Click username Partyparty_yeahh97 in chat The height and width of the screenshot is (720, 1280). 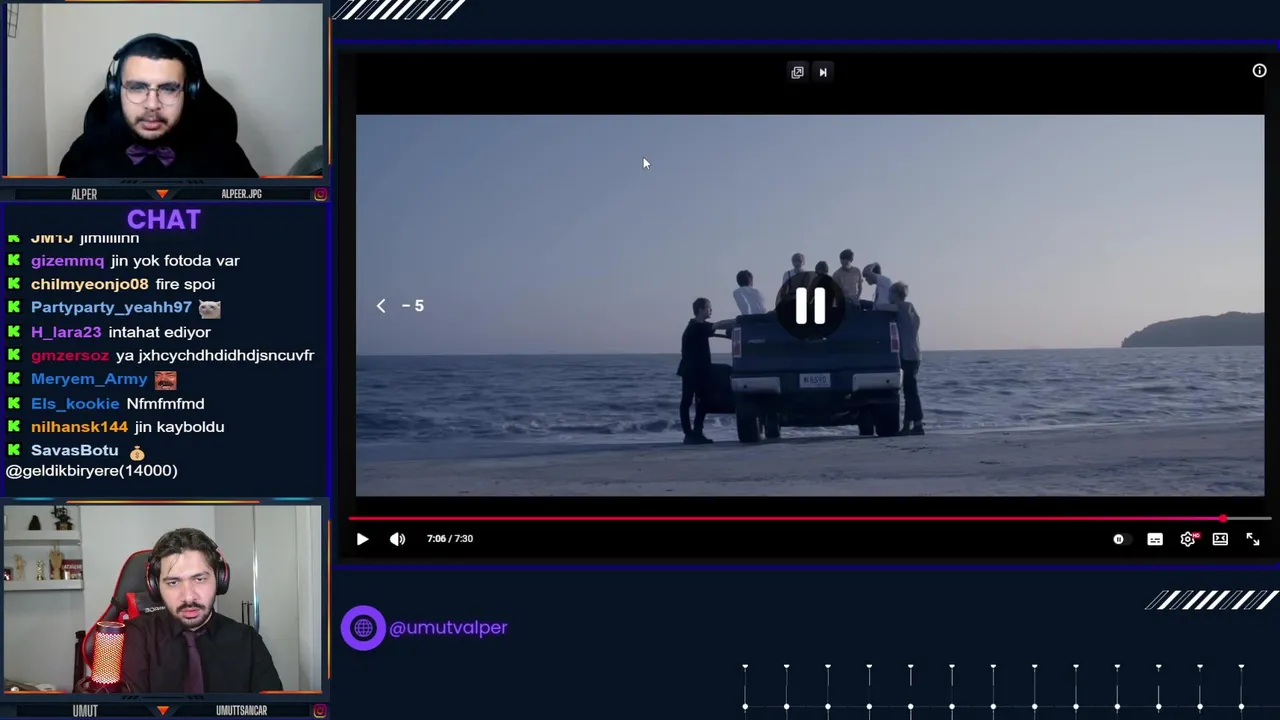pyautogui.click(x=111, y=308)
